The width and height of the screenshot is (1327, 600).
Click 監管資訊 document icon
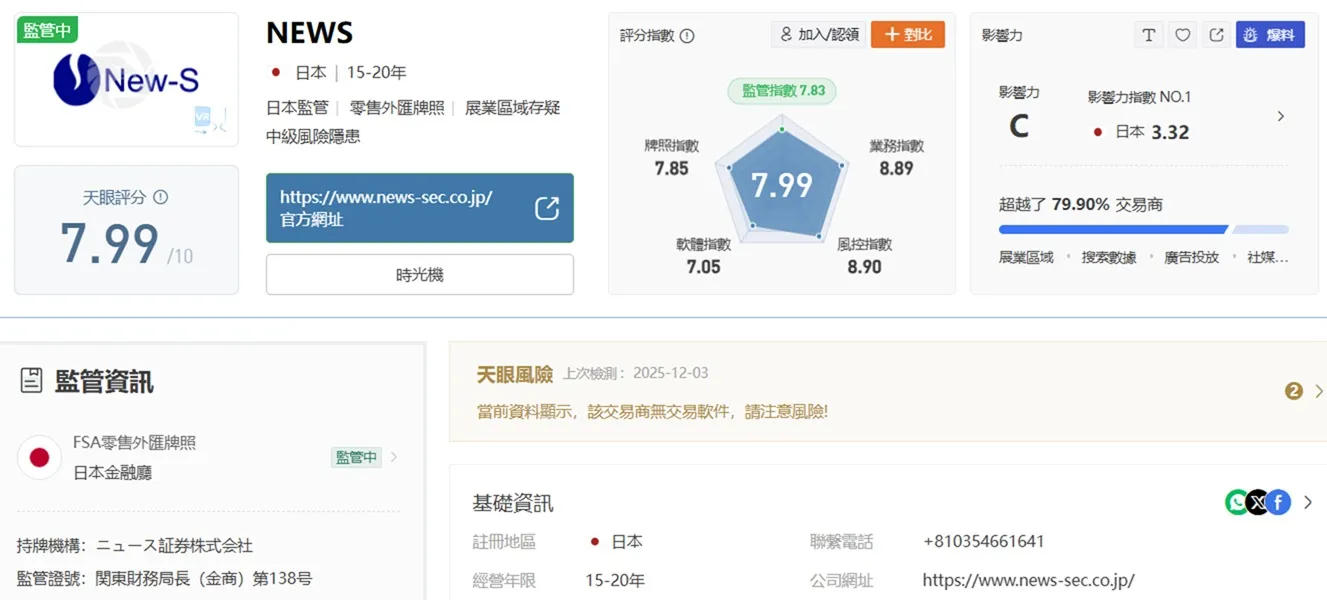(31, 380)
